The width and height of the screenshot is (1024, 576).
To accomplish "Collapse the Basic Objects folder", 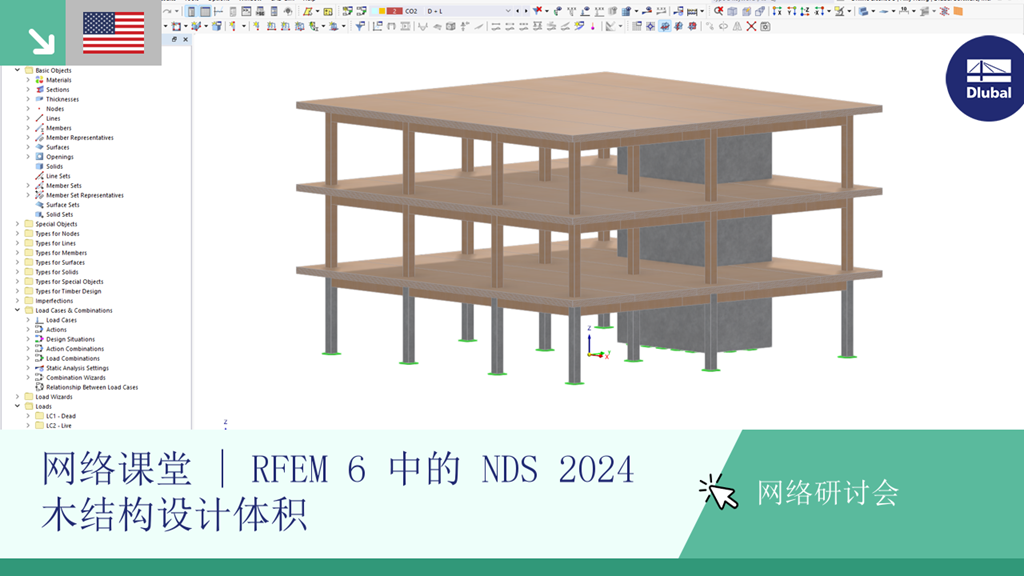I will click(x=18, y=70).
